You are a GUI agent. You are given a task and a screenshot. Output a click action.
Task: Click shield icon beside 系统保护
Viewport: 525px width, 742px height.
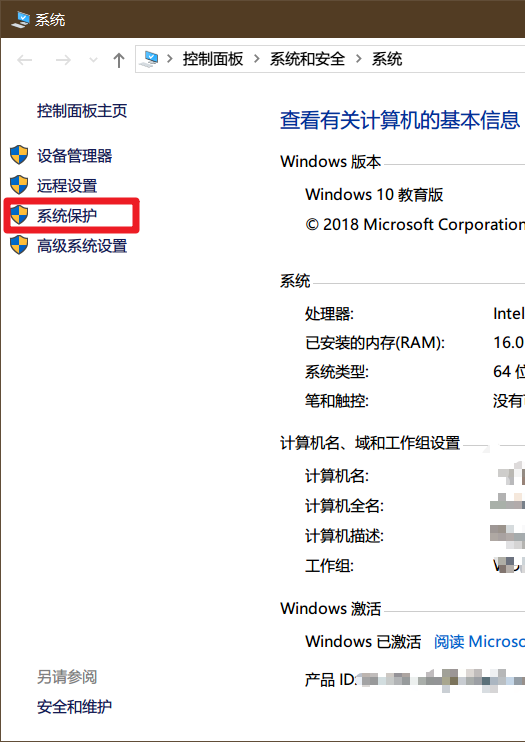click(19, 215)
